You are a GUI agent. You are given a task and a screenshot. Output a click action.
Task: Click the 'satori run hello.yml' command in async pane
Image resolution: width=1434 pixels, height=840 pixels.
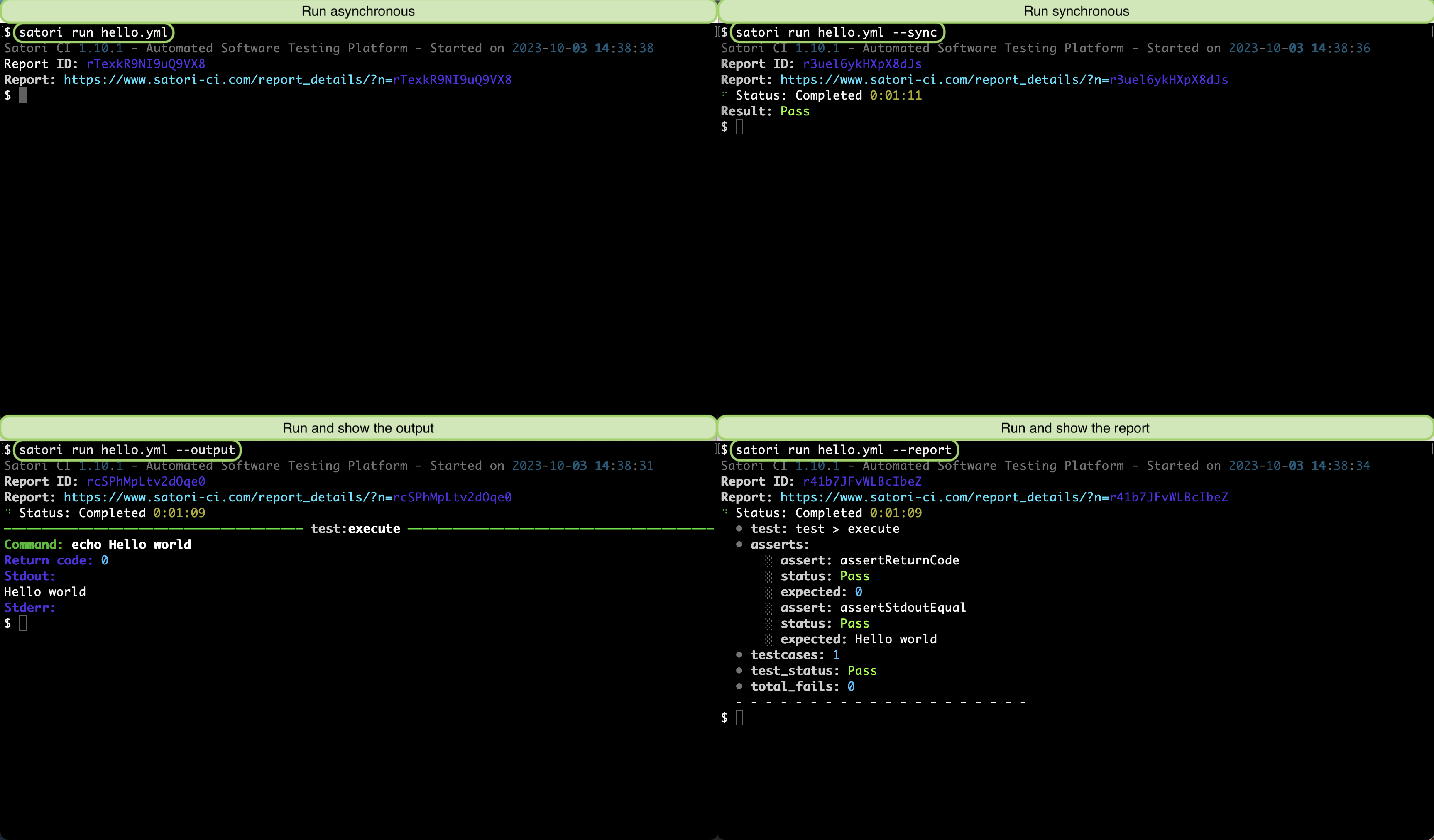(93, 32)
